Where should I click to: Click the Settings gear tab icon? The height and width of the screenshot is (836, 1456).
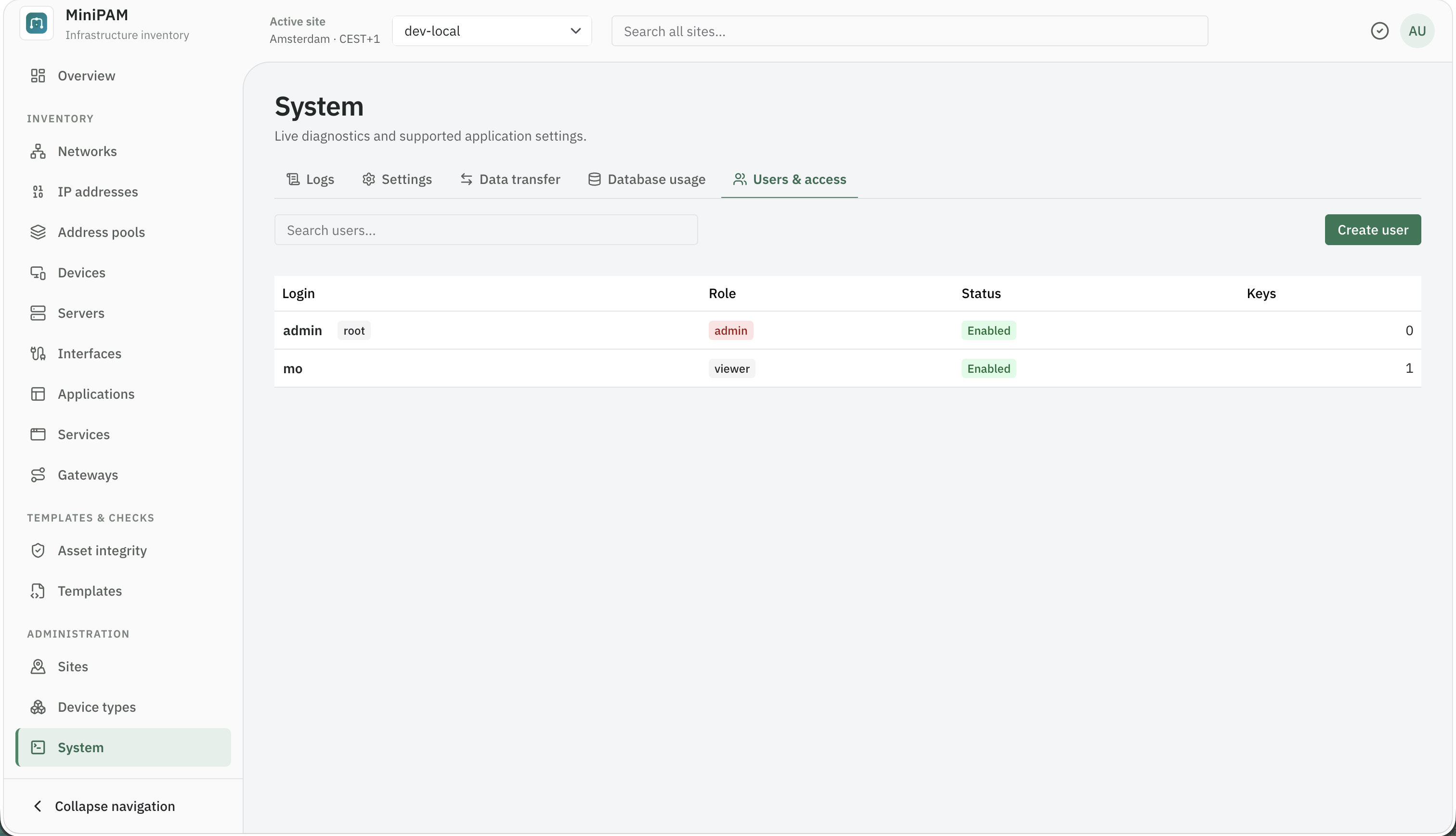click(x=368, y=180)
